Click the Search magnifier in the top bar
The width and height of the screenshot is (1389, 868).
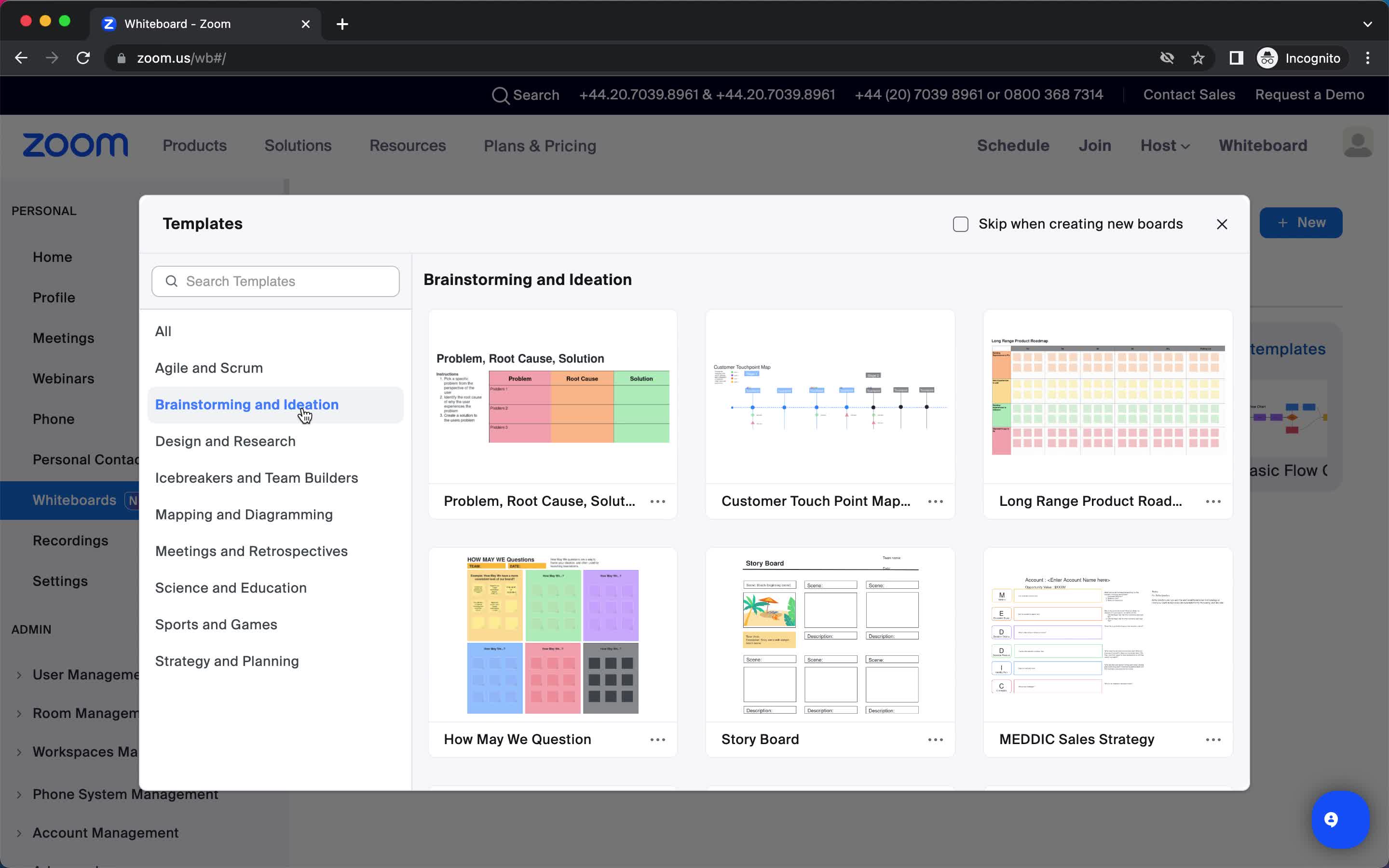click(x=500, y=95)
